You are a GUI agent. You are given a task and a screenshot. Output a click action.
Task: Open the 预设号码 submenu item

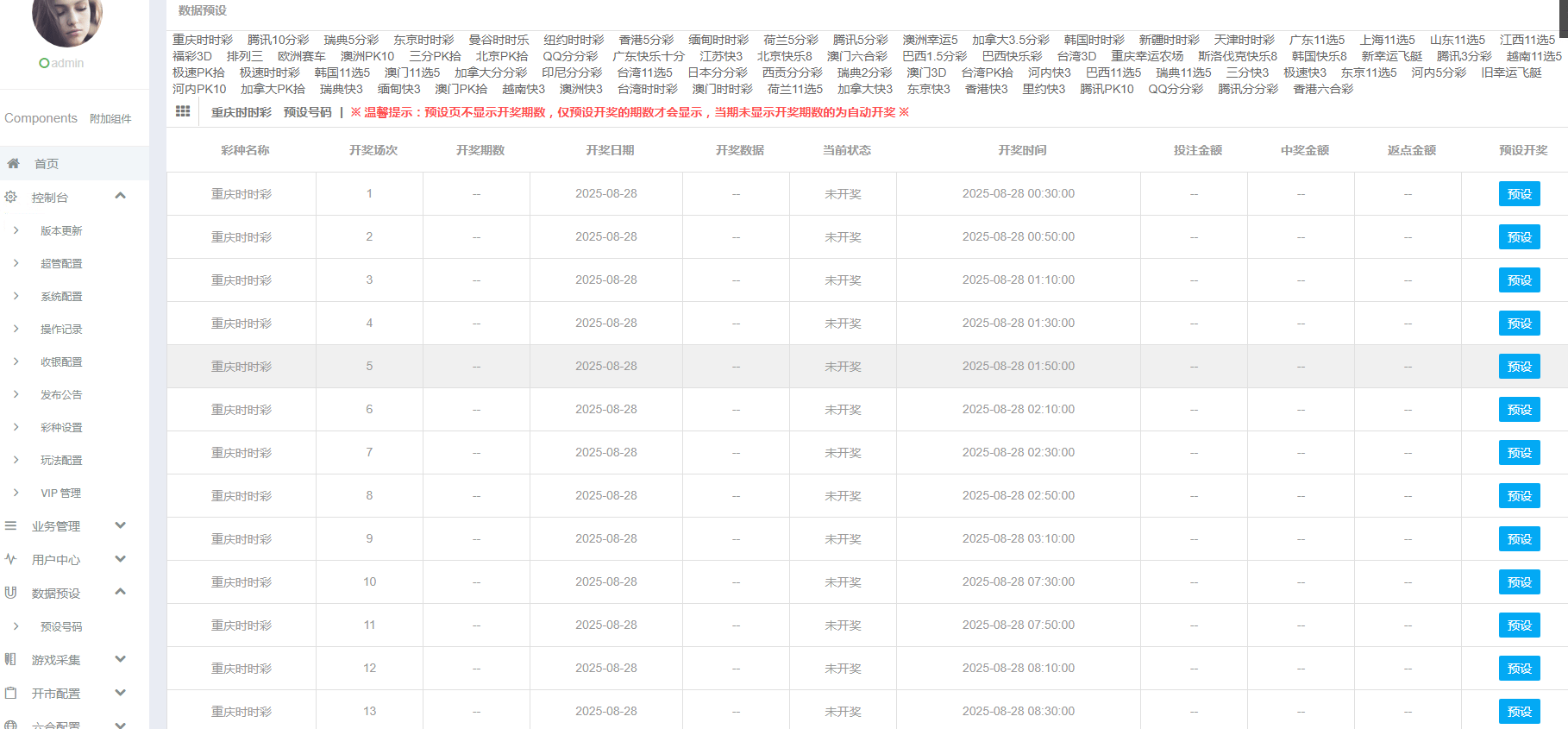coord(61,626)
